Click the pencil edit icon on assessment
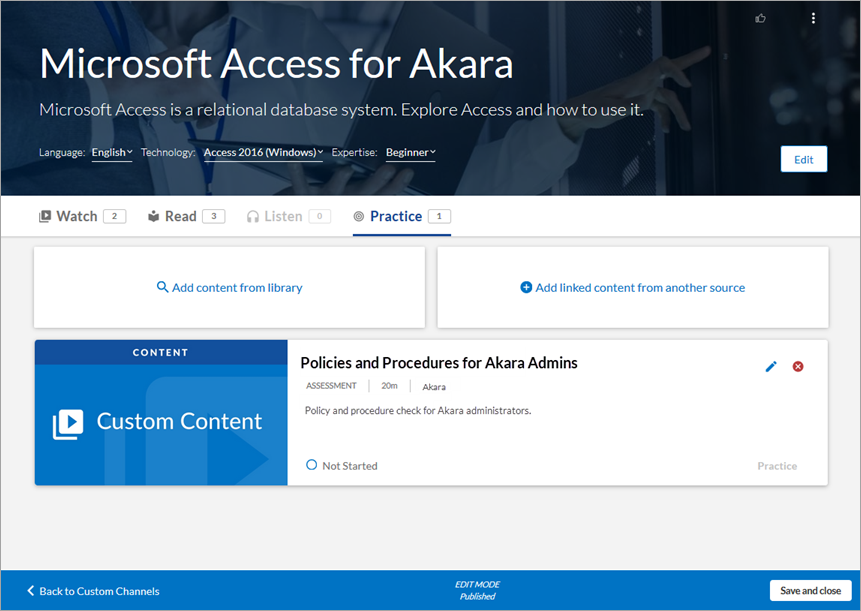The height and width of the screenshot is (611, 861). tap(770, 367)
